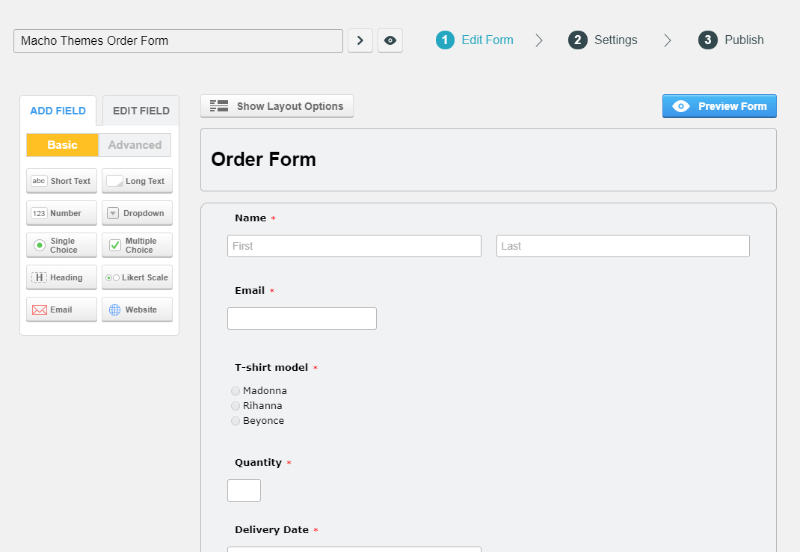
Task: Add an Email field from sidebar
Action: 61,310
